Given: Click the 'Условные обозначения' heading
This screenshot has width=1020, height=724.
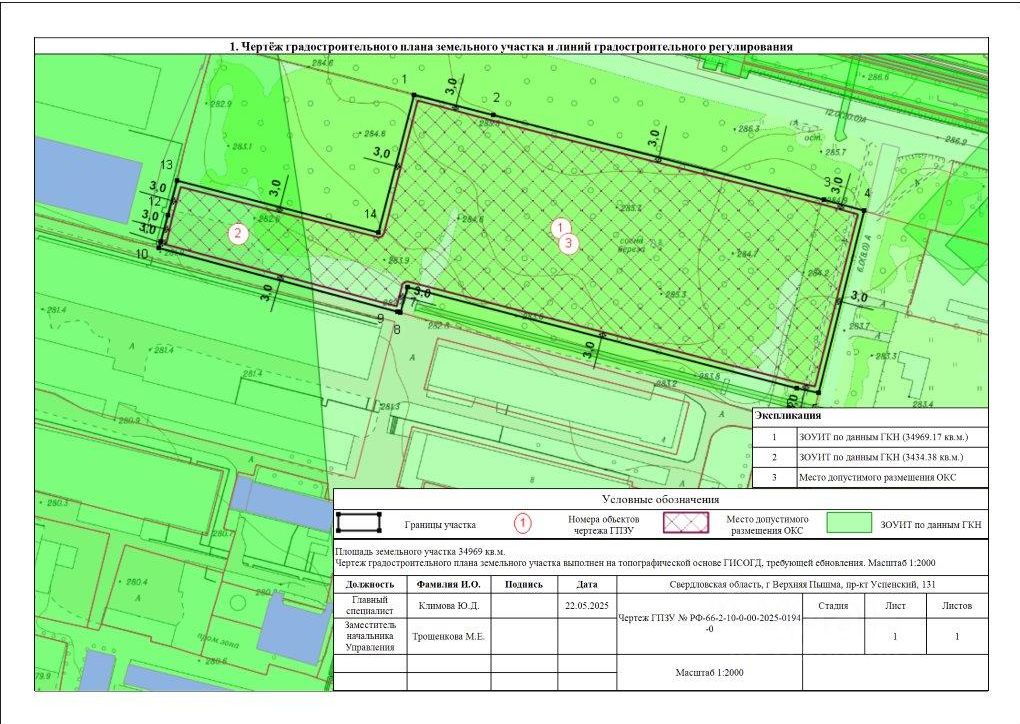Looking at the screenshot, I should pyautogui.click(x=660, y=500).
